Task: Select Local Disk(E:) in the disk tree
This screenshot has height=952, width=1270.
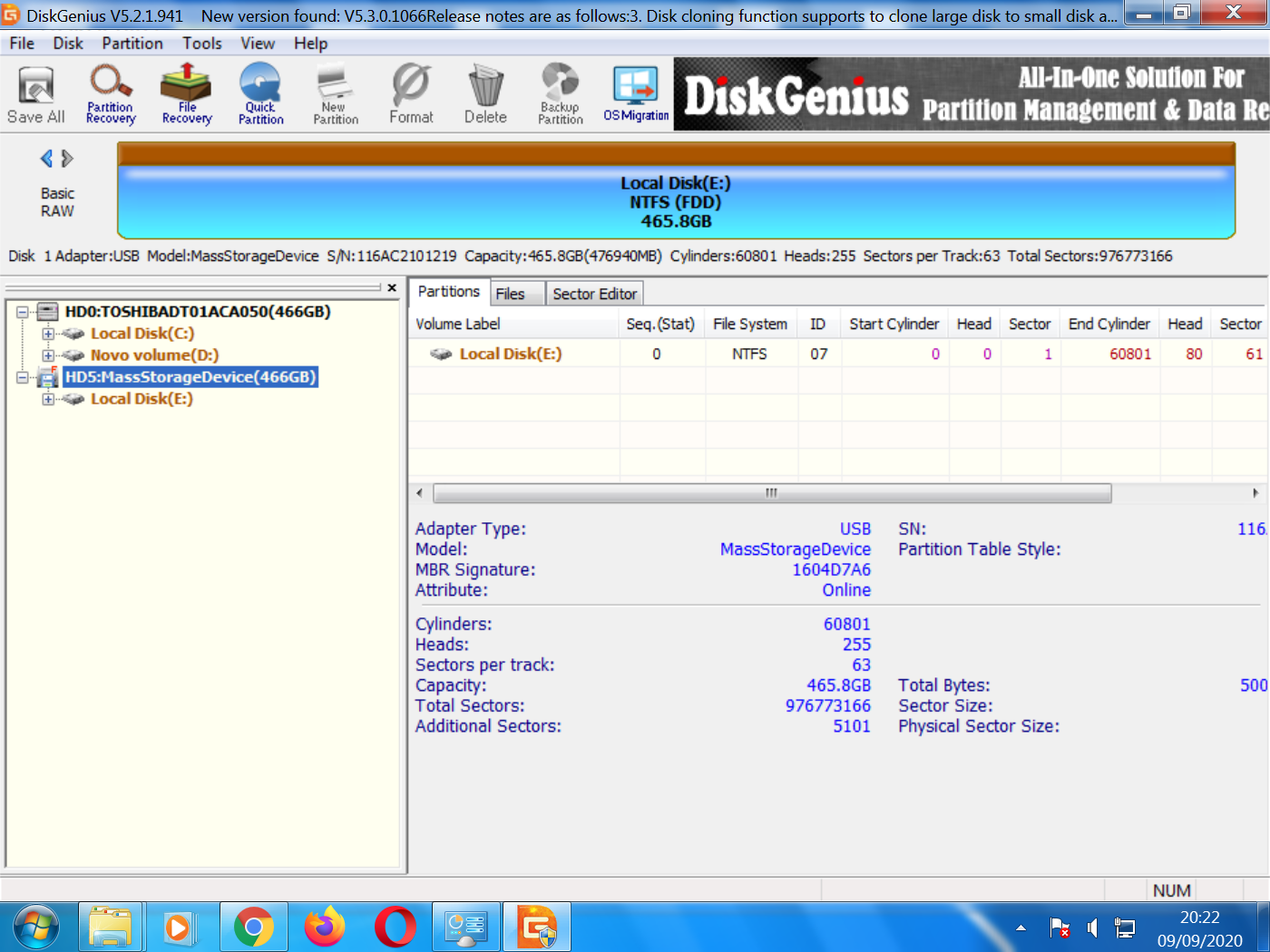Action: [142, 399]
